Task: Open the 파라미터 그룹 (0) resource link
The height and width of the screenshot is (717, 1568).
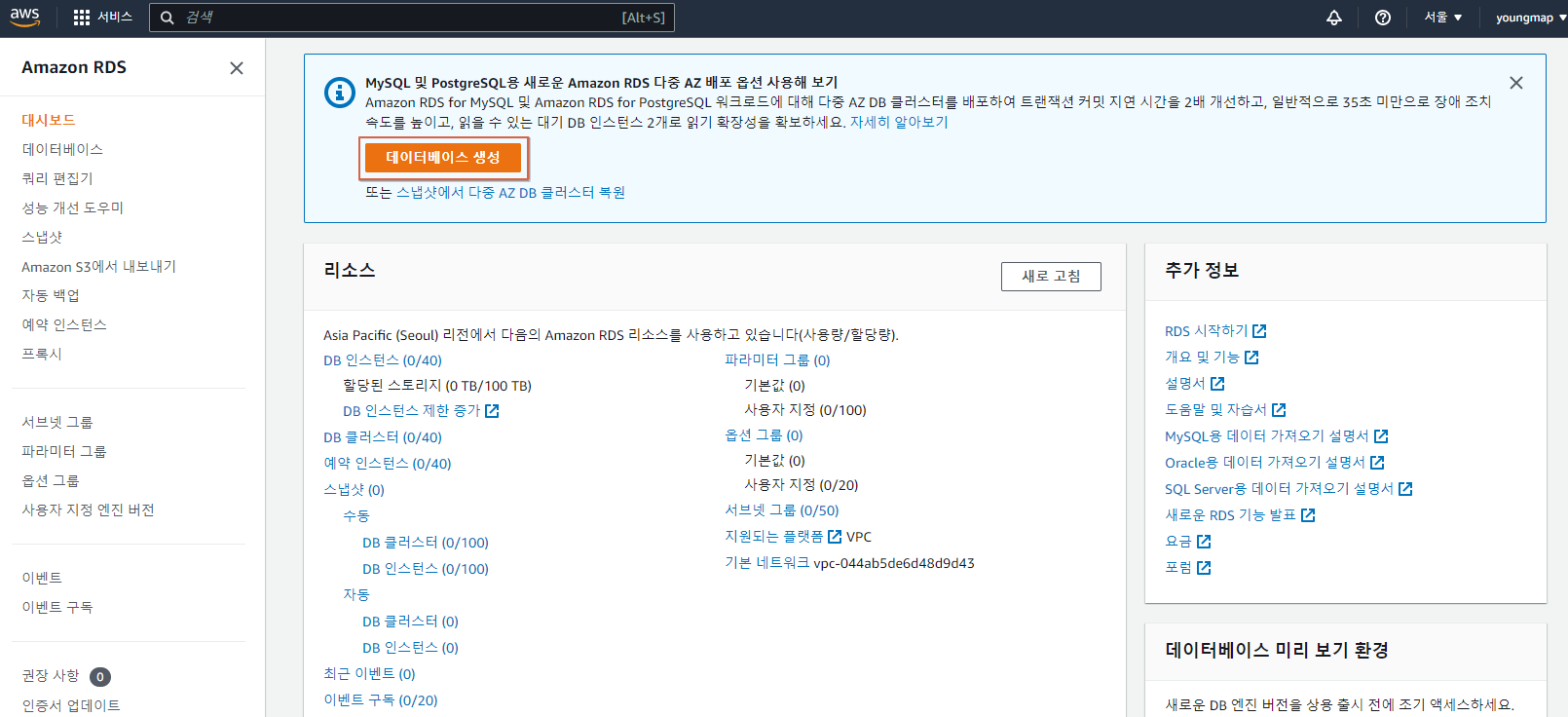Action: [777, 360]
